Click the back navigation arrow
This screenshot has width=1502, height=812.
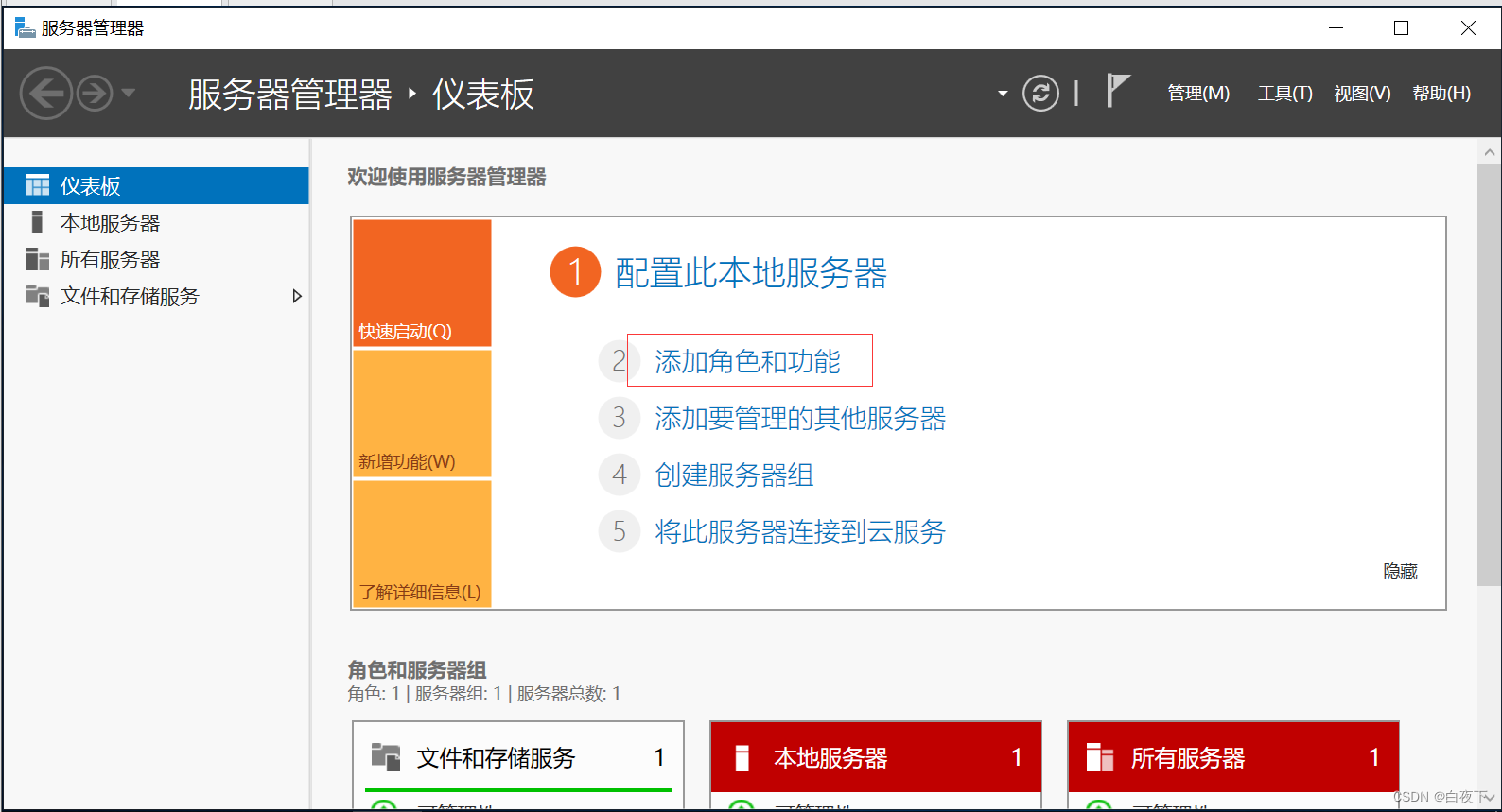(x=46, y=94)
